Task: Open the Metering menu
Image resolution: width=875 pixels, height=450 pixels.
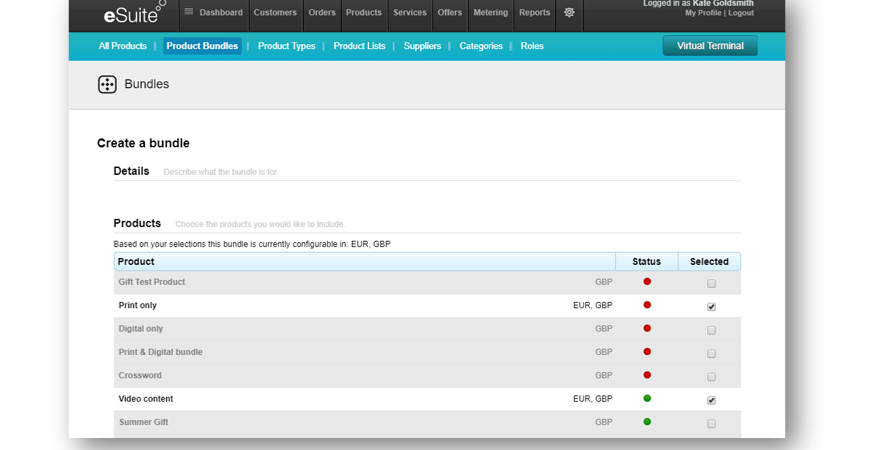Action: click(490, 13)
